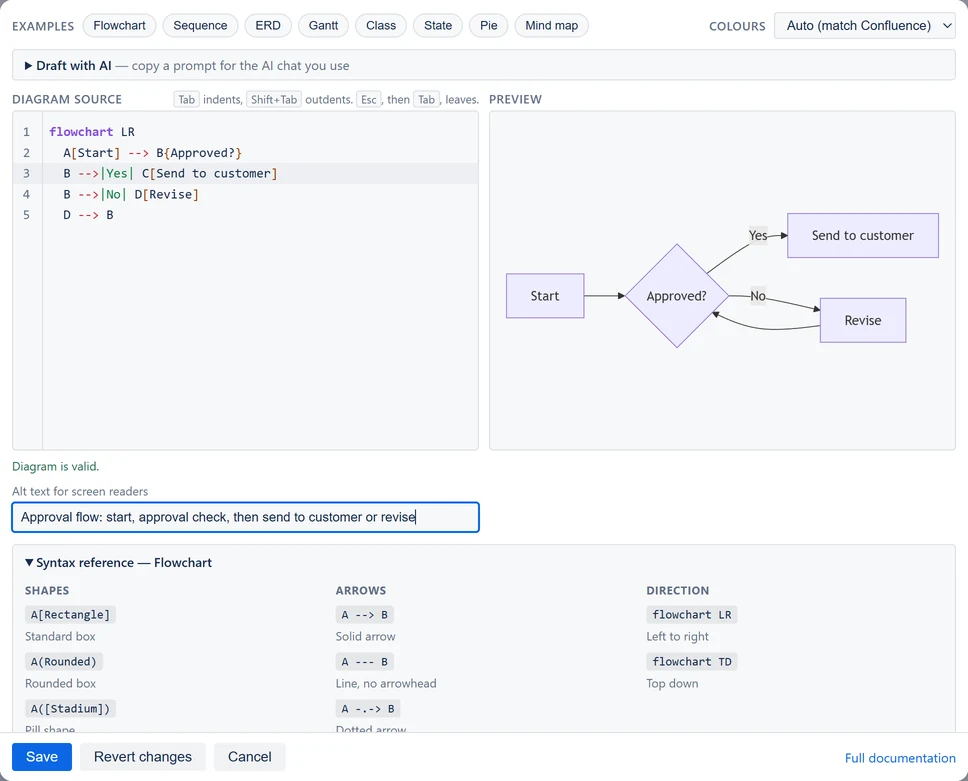Load the Mind map example
Viewport: 968px width, 781px height.
[551, 26]
